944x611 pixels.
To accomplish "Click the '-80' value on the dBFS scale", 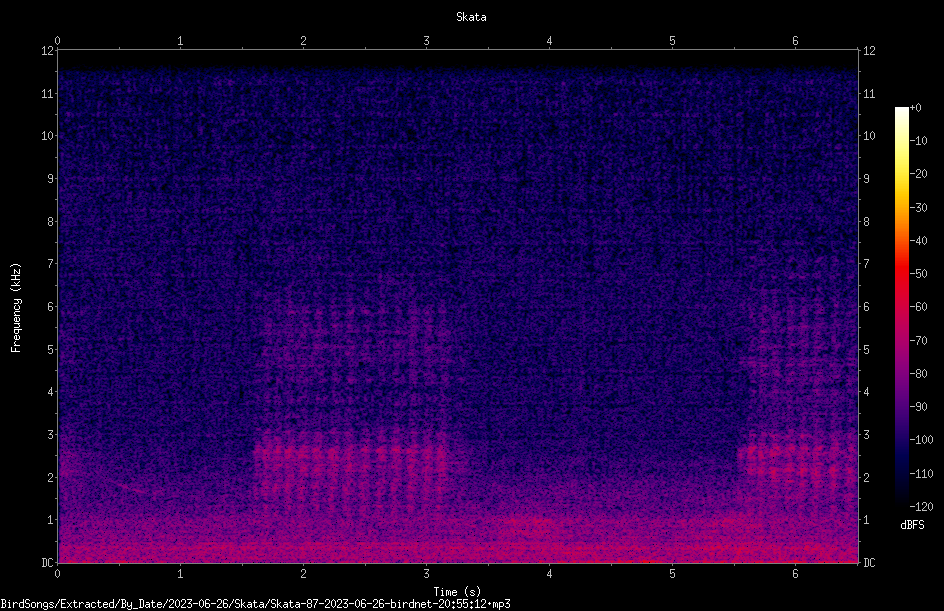I will click(x=918, y=374).
